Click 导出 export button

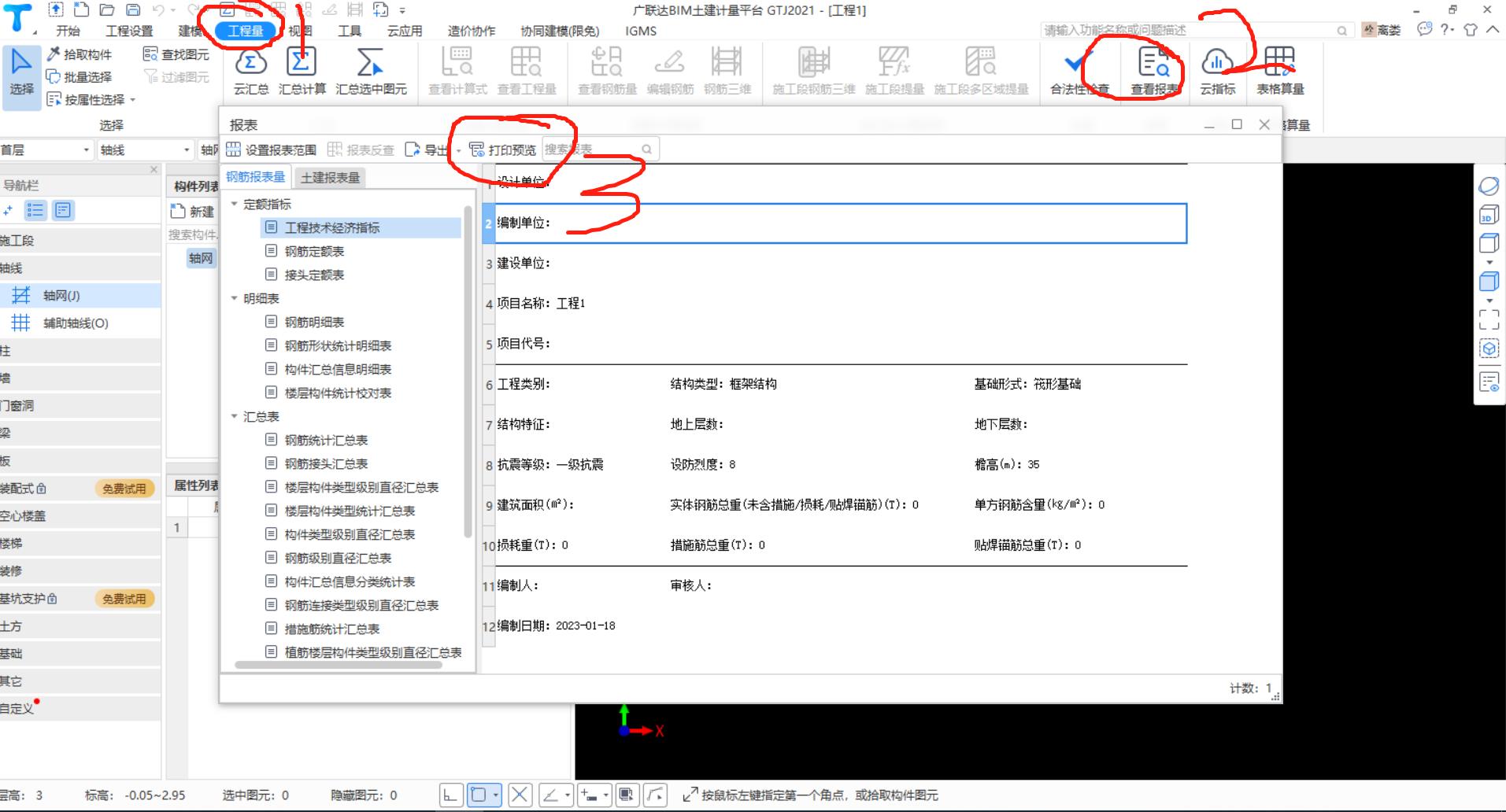coord(427,149)
